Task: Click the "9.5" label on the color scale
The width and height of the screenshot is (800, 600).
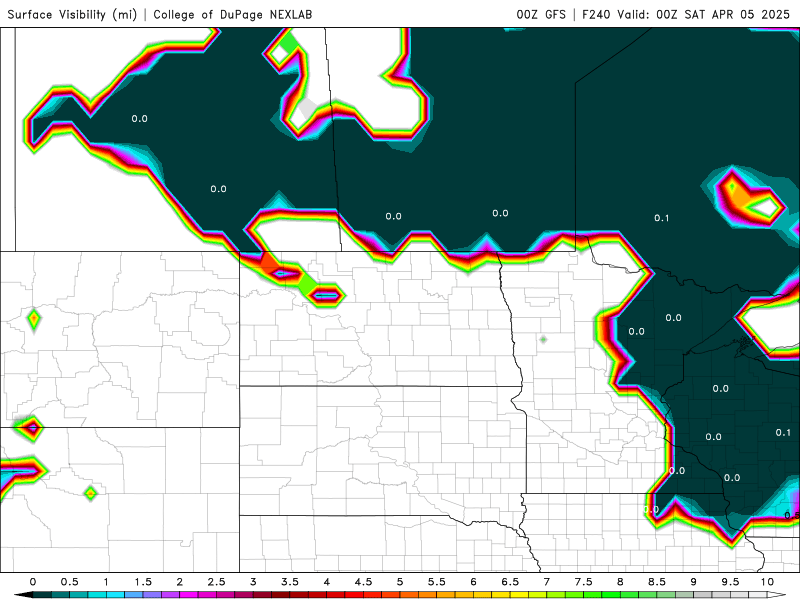Action: (x=730, y=582)
